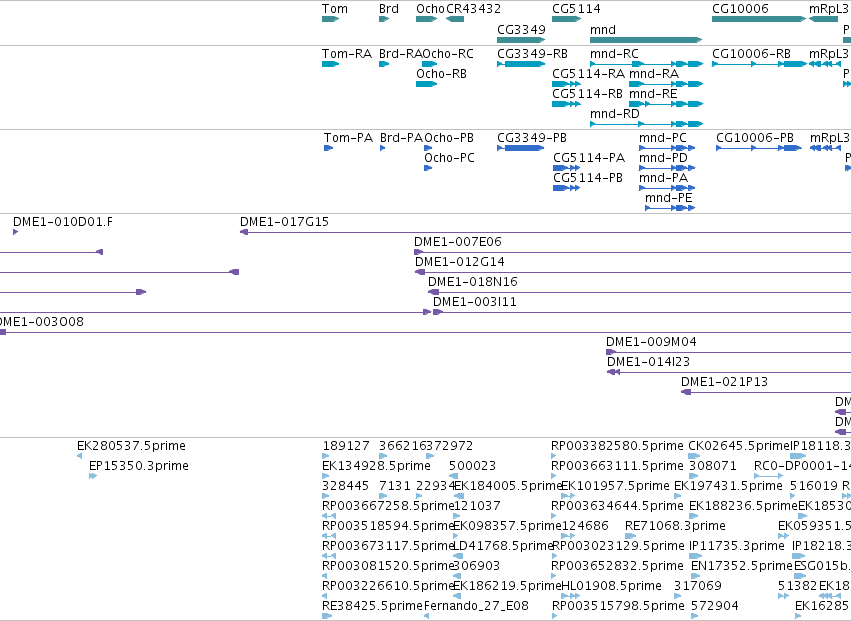Click the mnd gene bar glyph
This screenshot has height=621, width=851.
646,40
